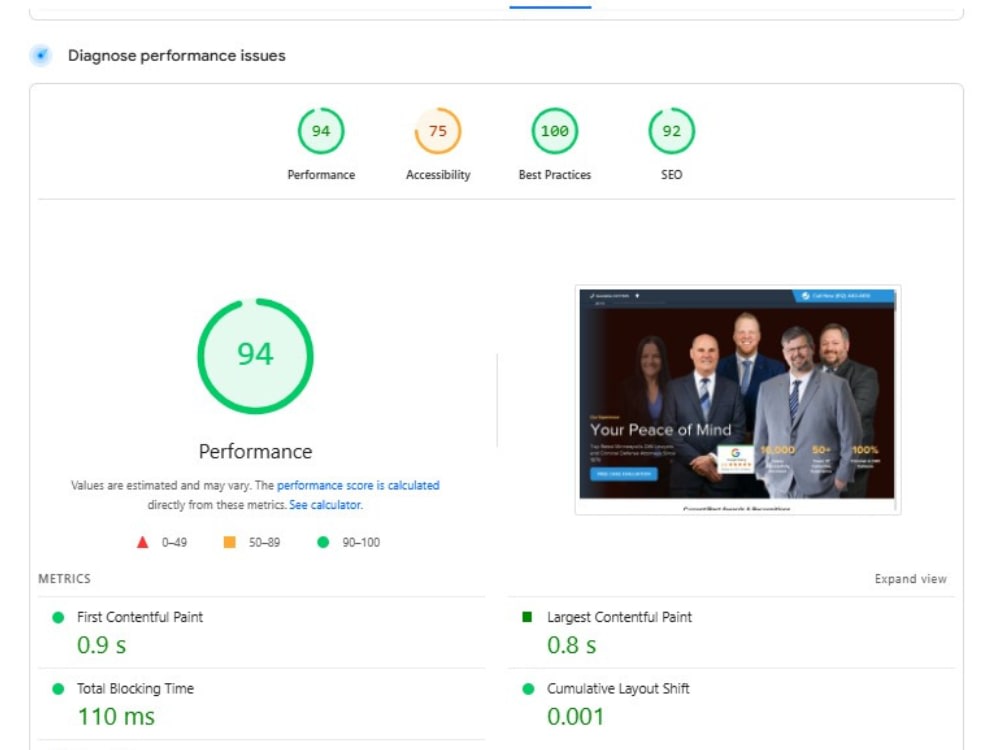
Task: Click the Diagnose performance issues icon
Action: pos(41,55)
